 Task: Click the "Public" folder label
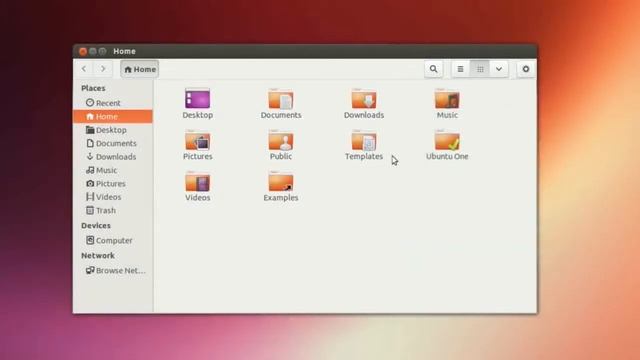[281, 156]
